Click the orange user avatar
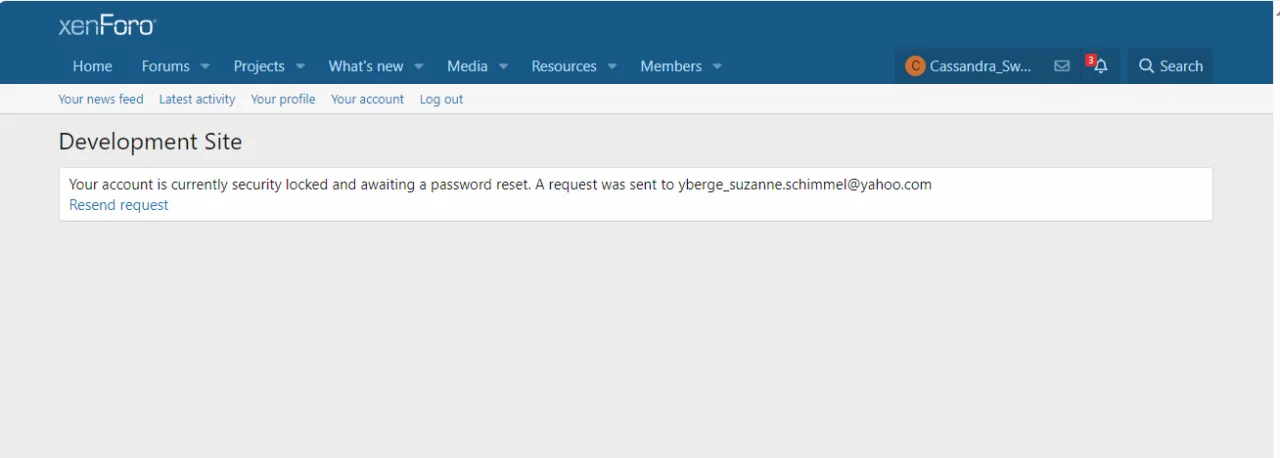The height and width of the screenshot is (458, 1280). pos(914,66)
